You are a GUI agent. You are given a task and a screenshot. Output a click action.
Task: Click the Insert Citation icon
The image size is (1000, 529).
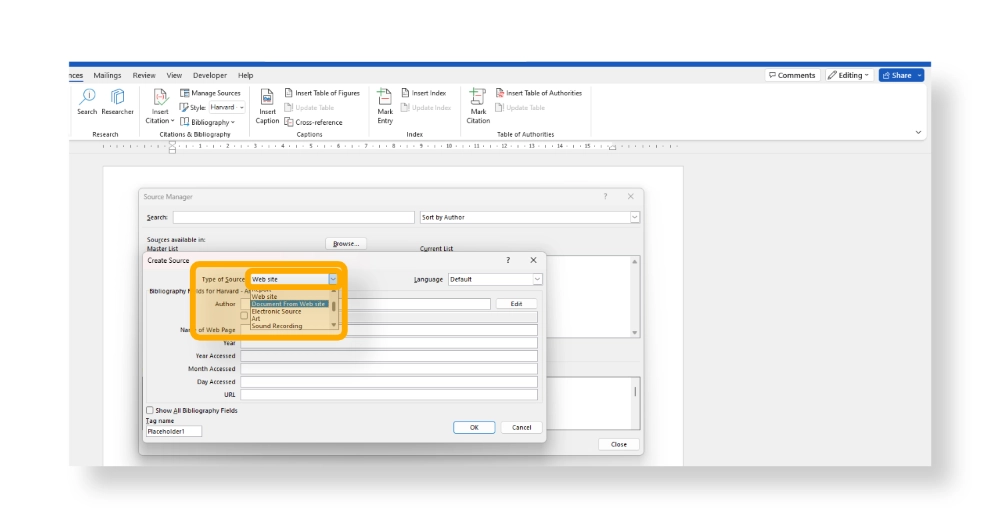pyautogui.click(x=160, y=100)
